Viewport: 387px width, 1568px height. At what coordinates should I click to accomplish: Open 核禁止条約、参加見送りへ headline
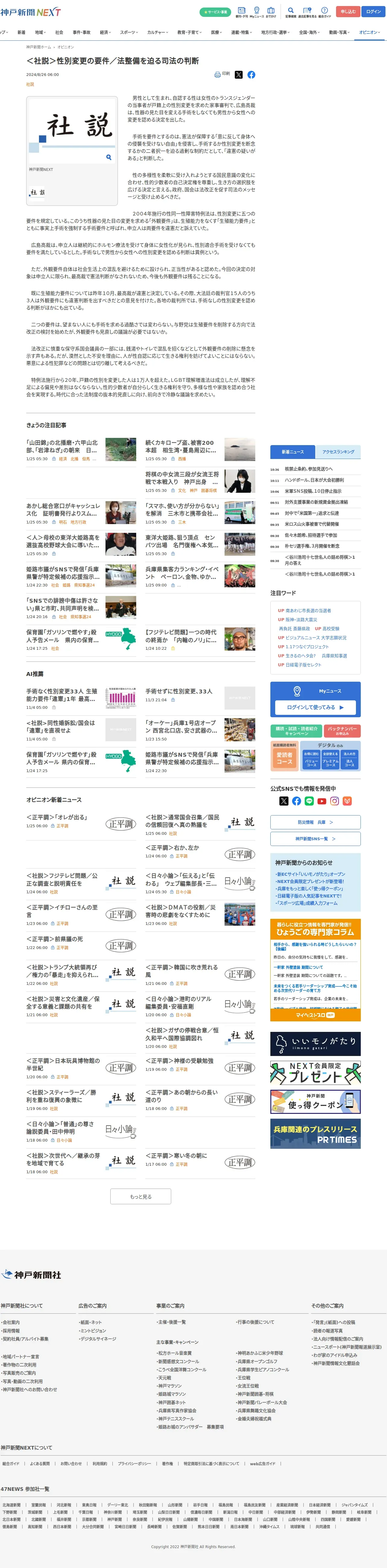pyautogui.click(x=309, y=469)
